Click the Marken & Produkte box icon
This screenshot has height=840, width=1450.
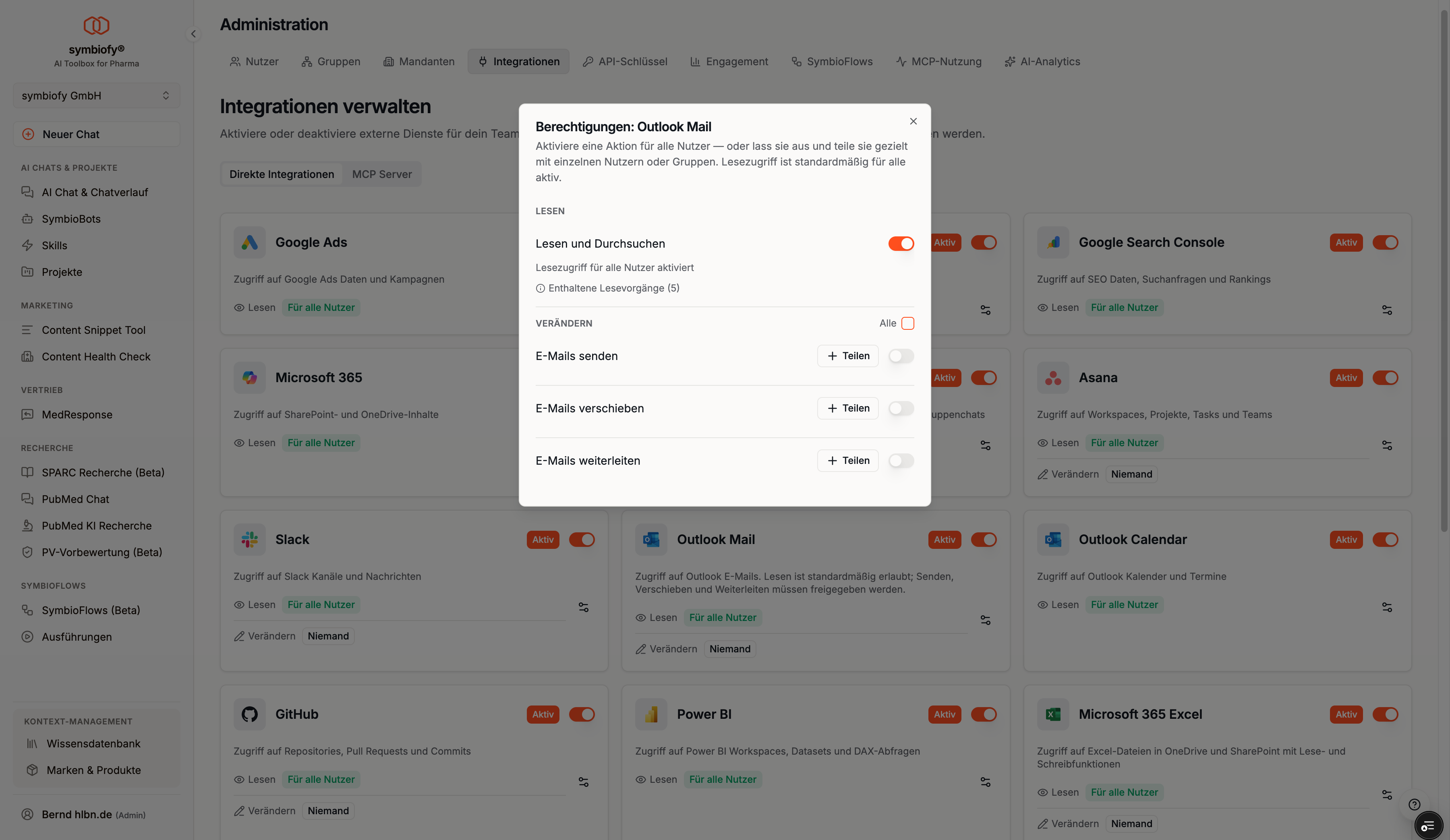[32, 770]
